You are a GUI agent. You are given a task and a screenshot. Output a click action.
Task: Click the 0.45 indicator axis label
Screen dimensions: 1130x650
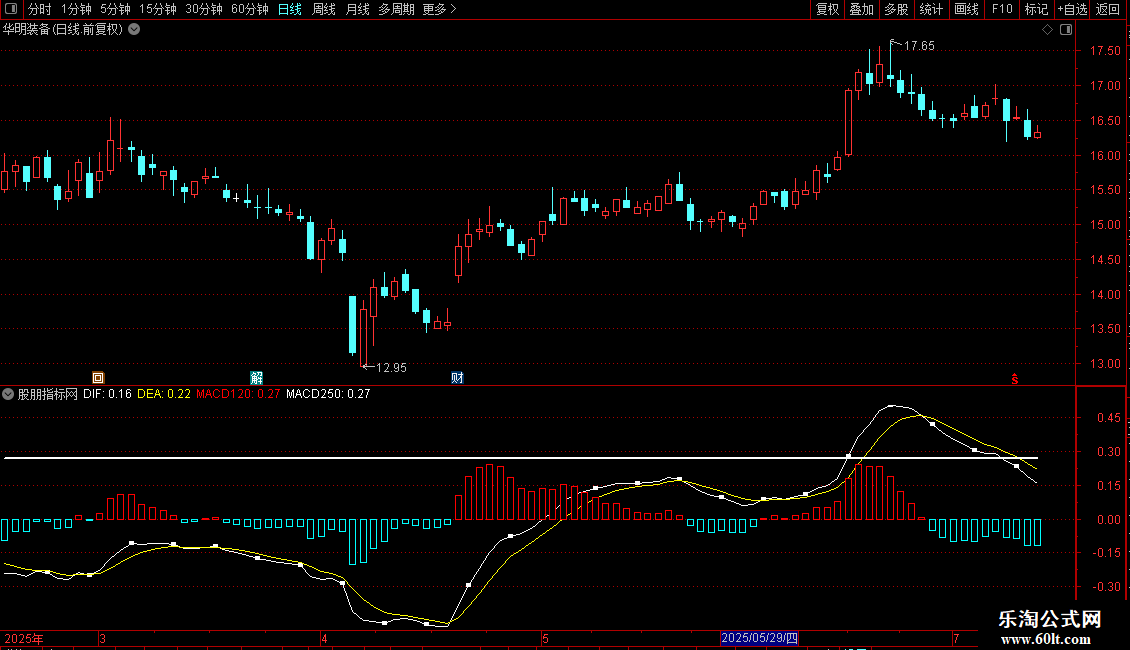click(1108, 418)
